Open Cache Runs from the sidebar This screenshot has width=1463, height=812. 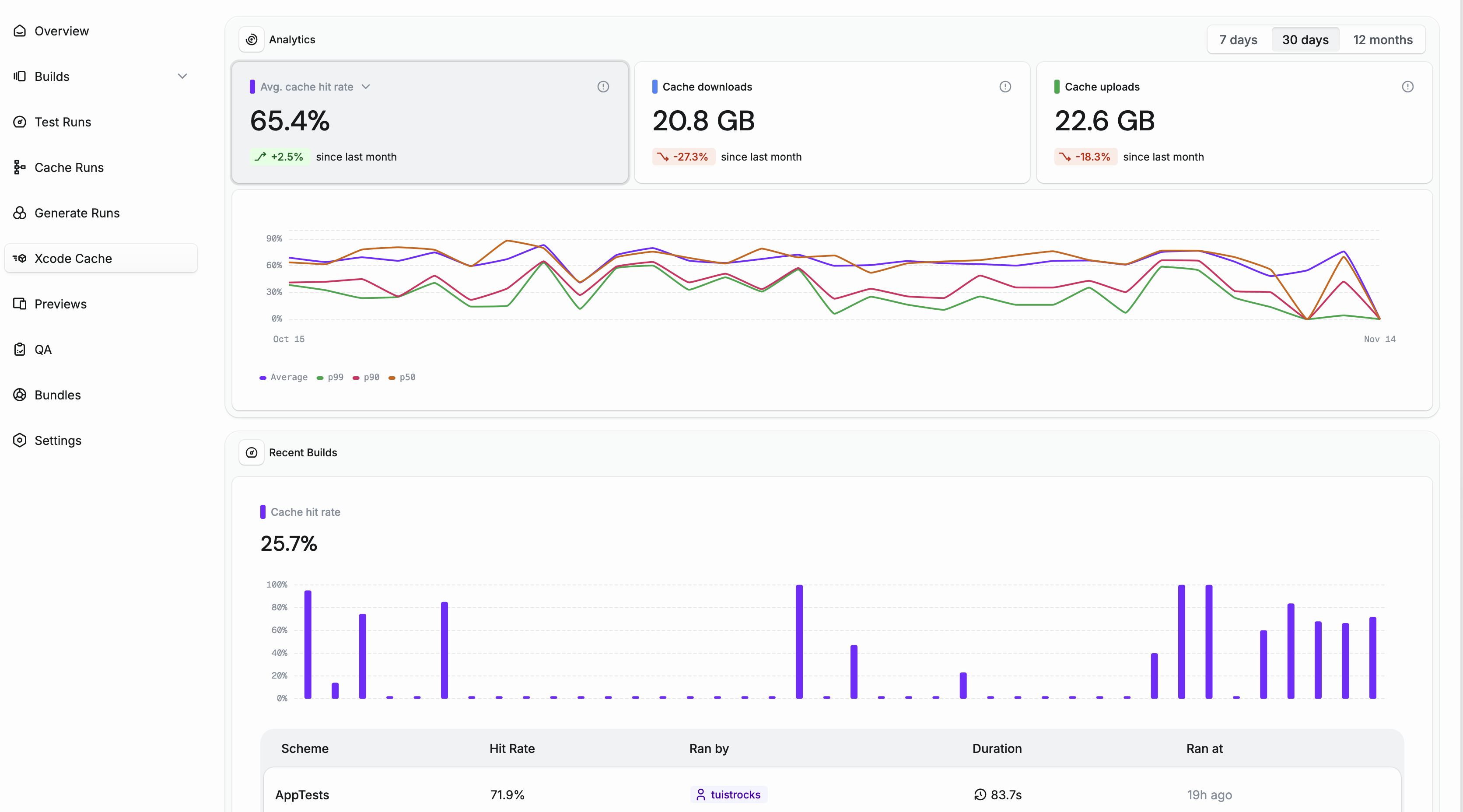(x=69, y=167)
